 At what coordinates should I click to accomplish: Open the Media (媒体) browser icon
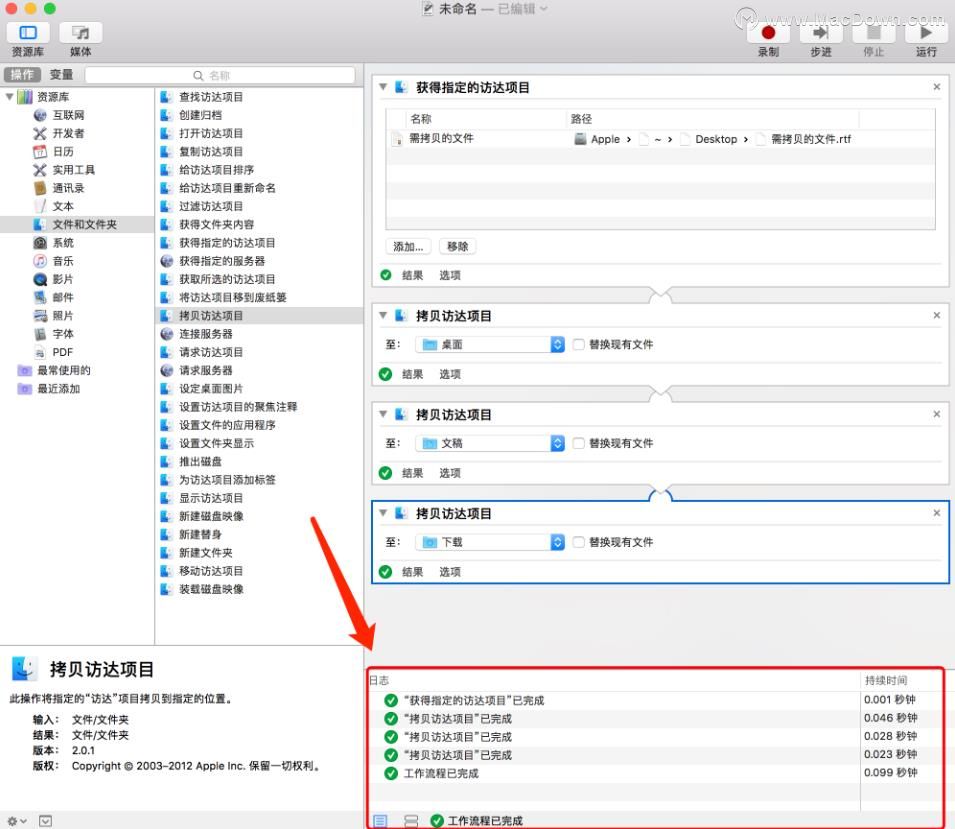[80, 33]
